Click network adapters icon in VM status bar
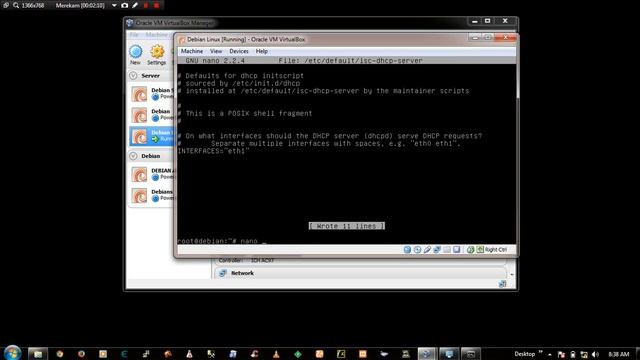The image size is (640, 360). pyautogui.click(x=437, y=249)
